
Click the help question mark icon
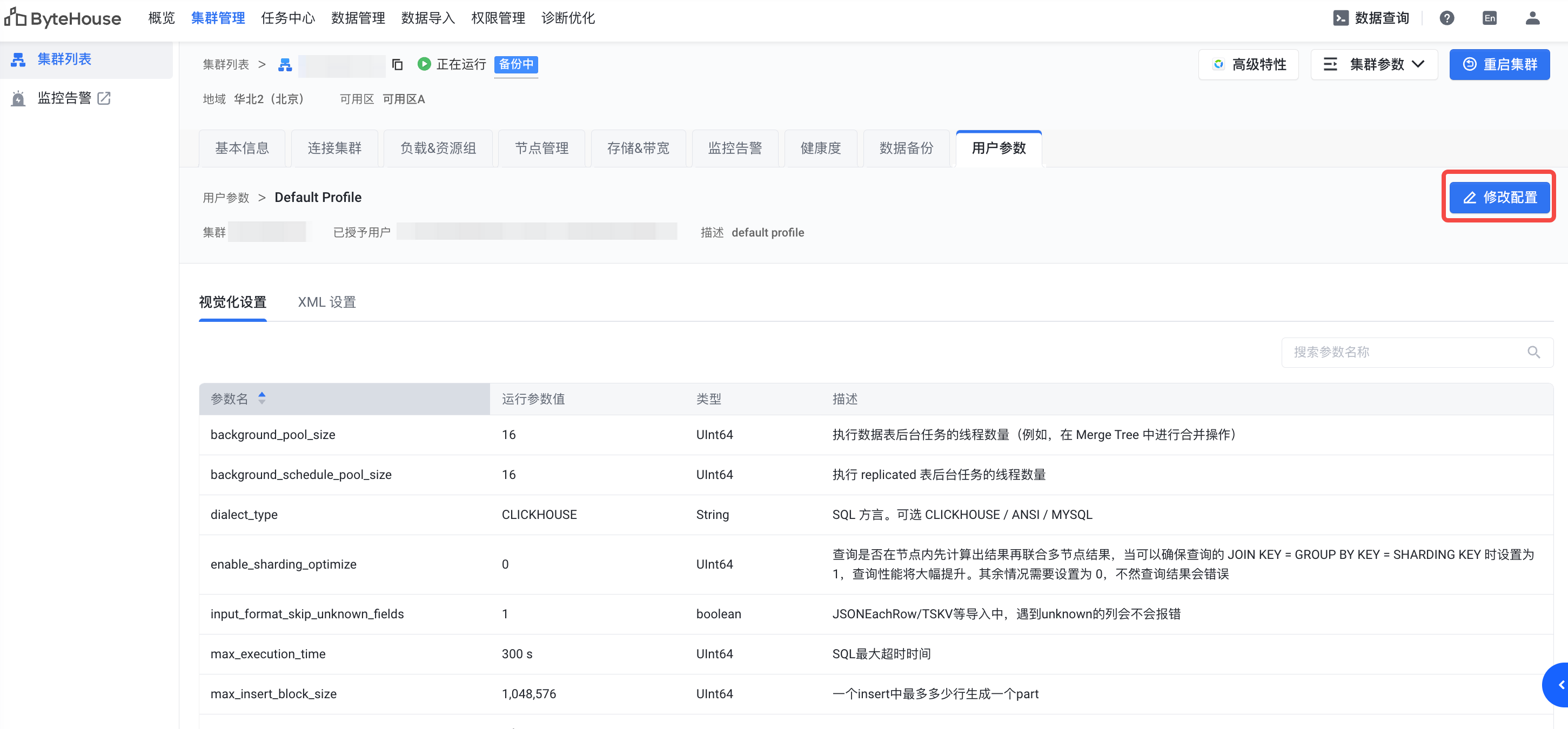[x=1446, y=18]
